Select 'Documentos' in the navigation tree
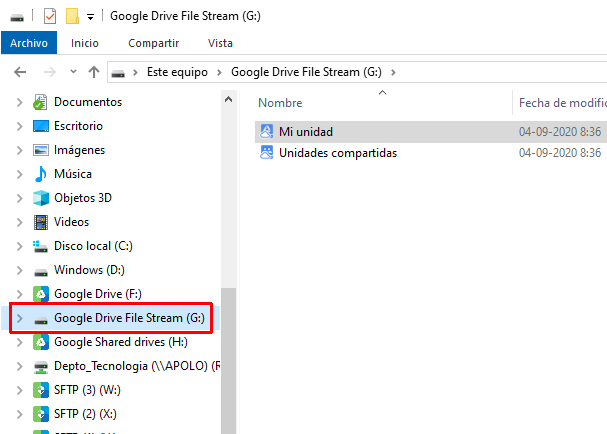 (x=88, y=102)
